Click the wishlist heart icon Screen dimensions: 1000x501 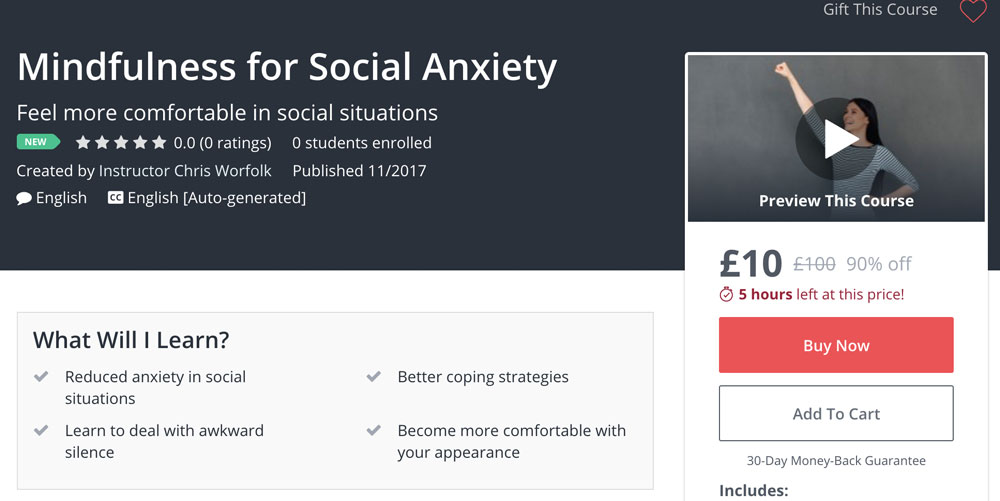point(972,11)
